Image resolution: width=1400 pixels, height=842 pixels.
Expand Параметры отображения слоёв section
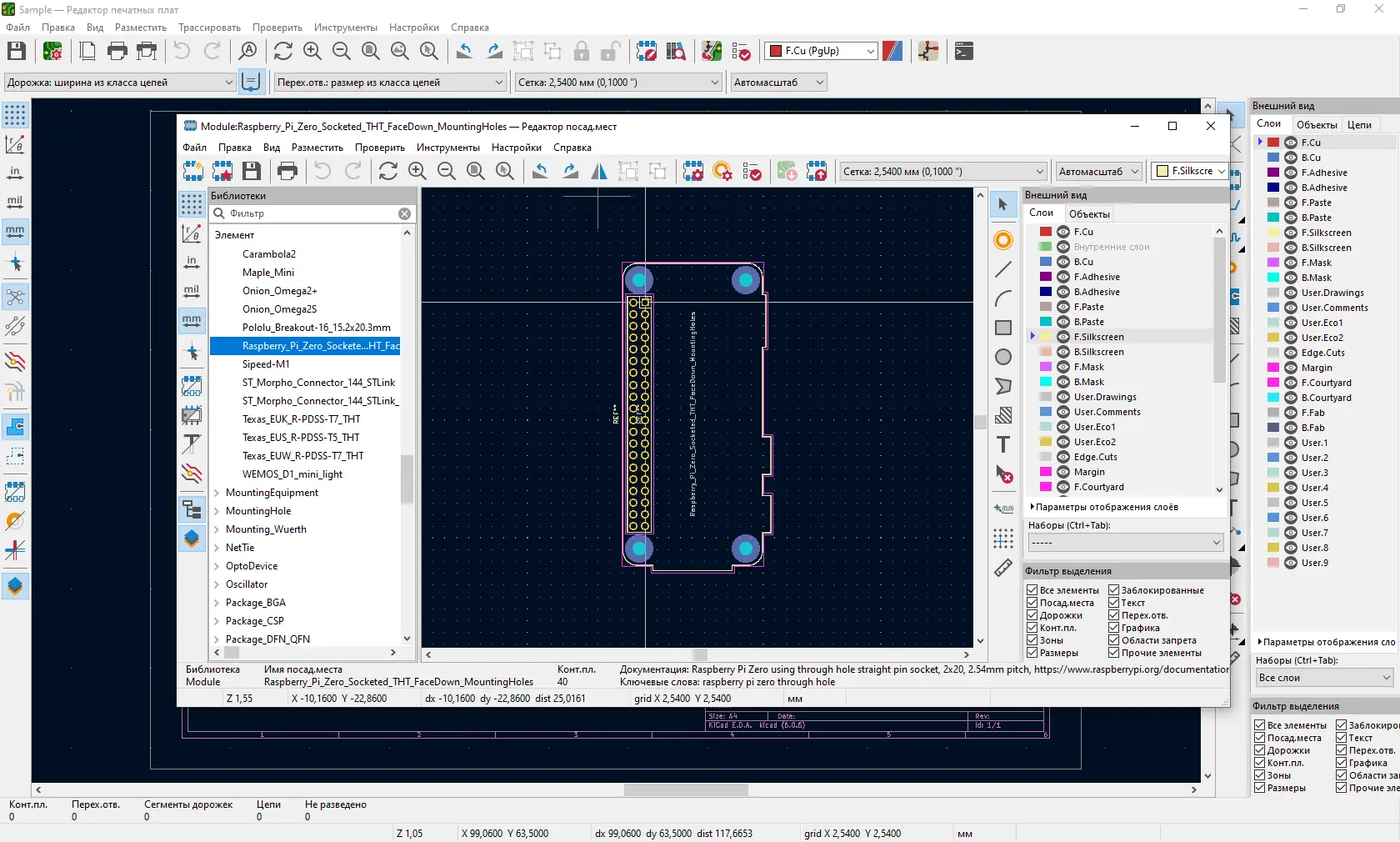pyautogui.click(x=1104, y=507)
